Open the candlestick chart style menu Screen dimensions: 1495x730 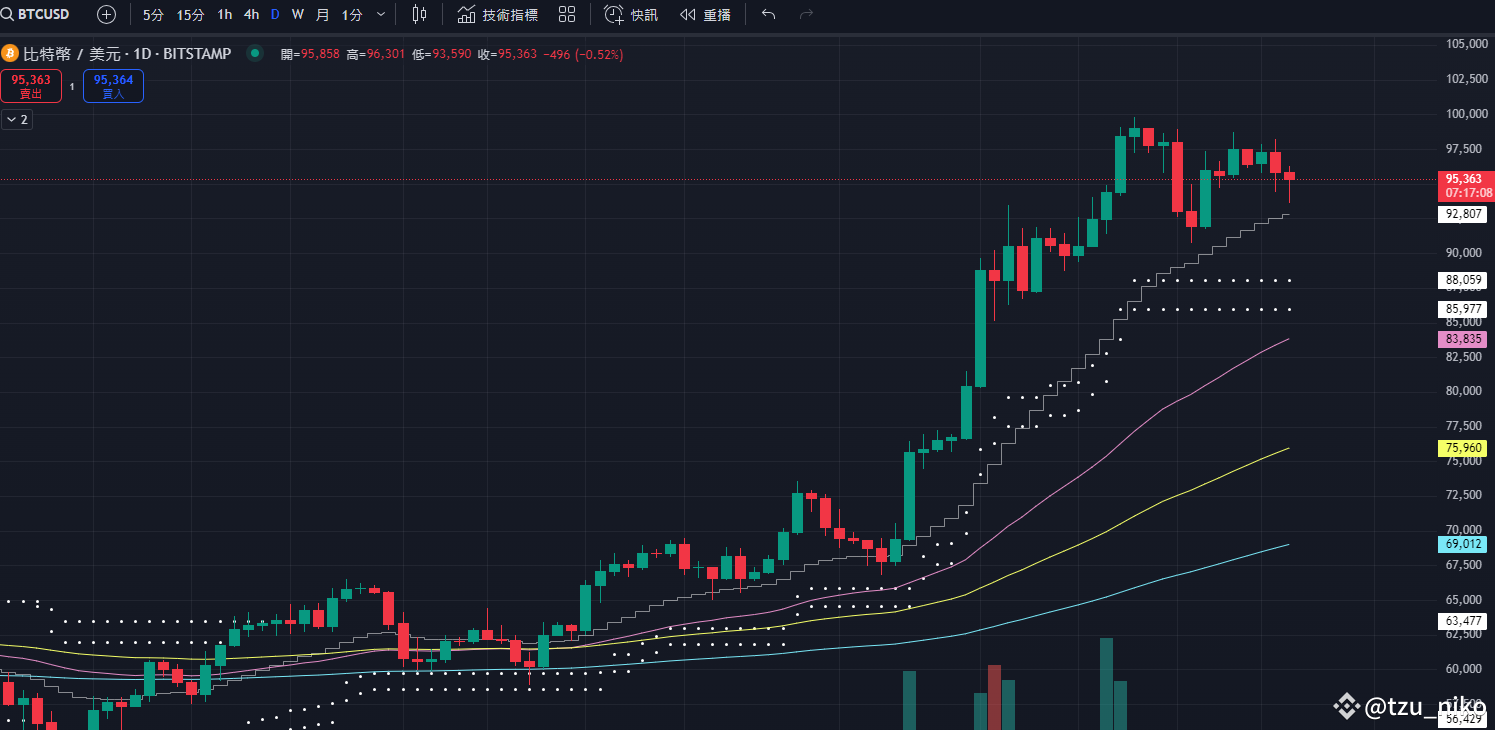pos(419,15)
